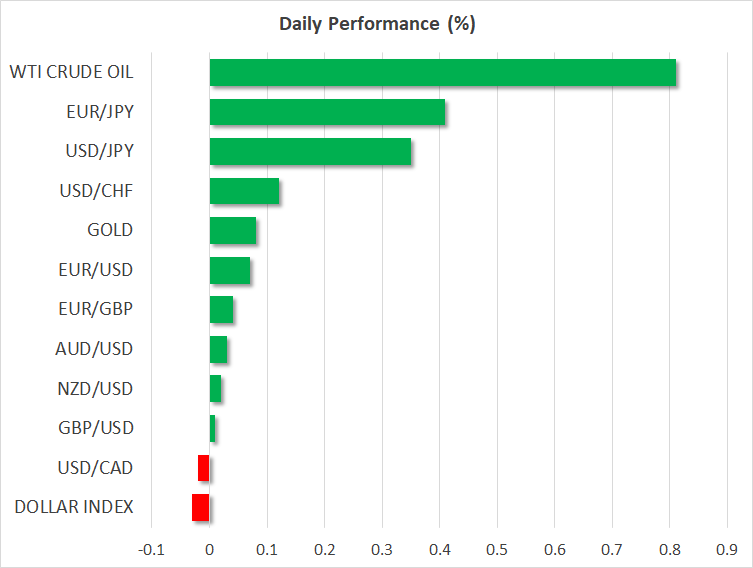Select the AUD/USD bar
Viewport: 753px width, 568px height.
click(x=218, y=350)
